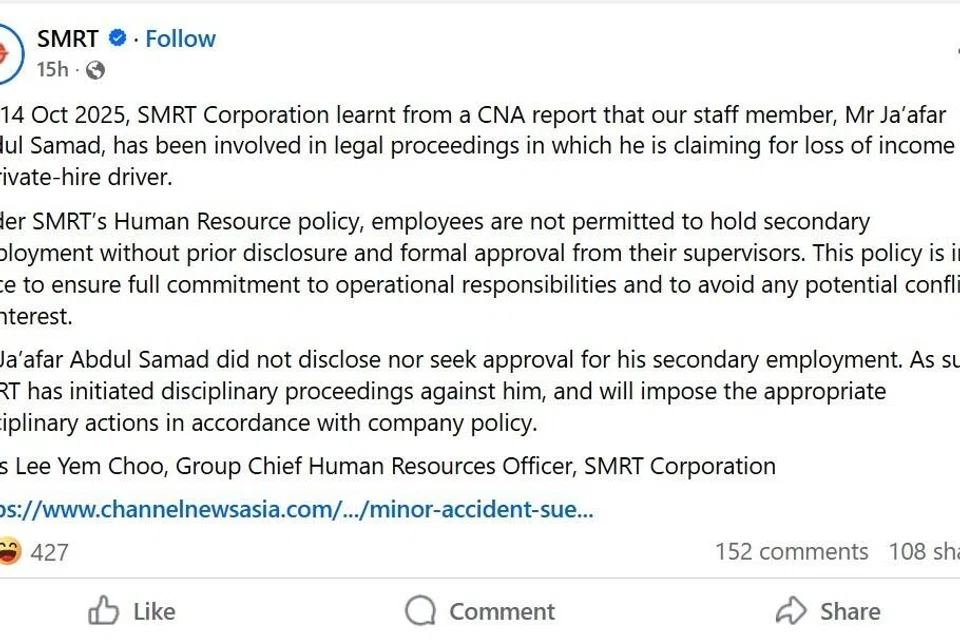Open the channelnewsasia.com article link

(x=297, y=509)
